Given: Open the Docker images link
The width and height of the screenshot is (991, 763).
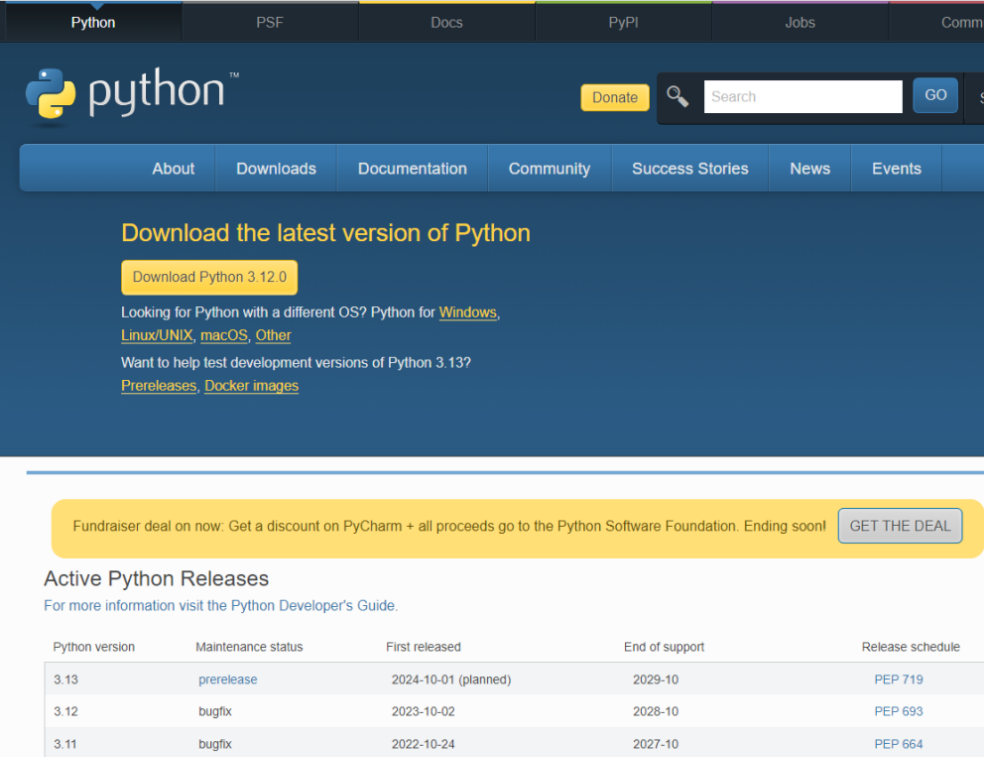Looking at the screenshot, I should [252, 386].
